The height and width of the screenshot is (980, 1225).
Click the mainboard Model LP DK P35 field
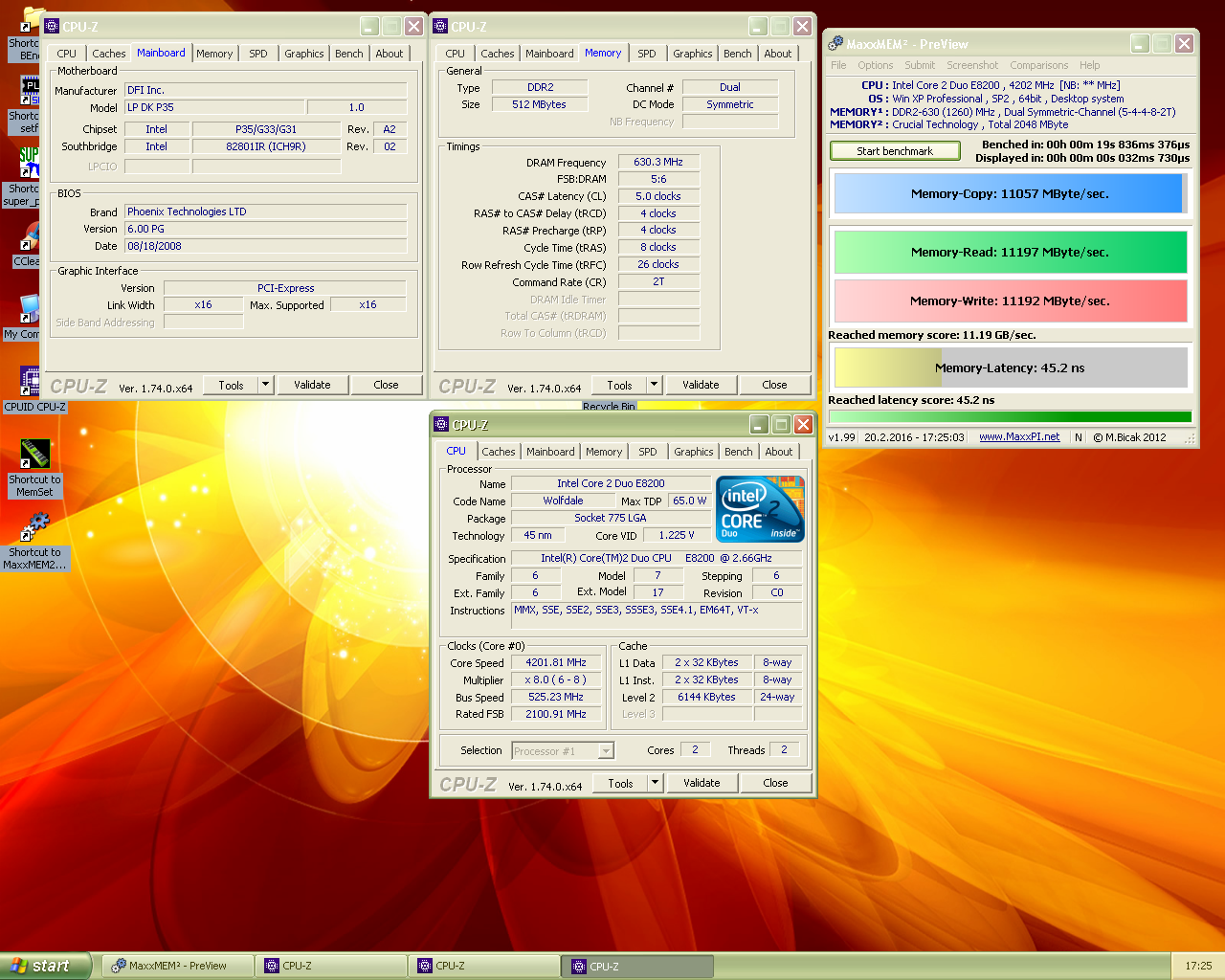click(x=214, y=107)
